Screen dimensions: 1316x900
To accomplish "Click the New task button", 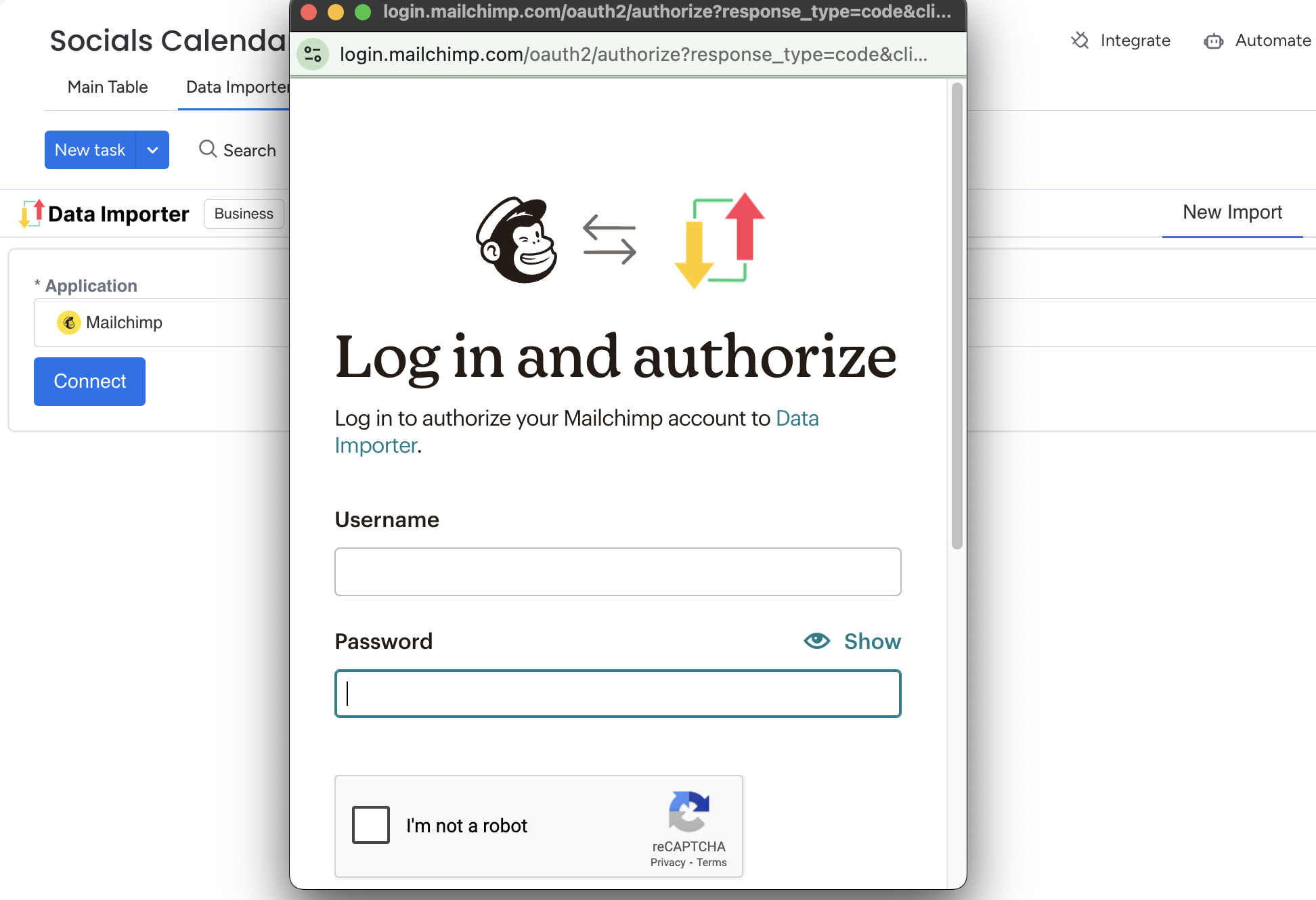I will click(x=90, y=150).
